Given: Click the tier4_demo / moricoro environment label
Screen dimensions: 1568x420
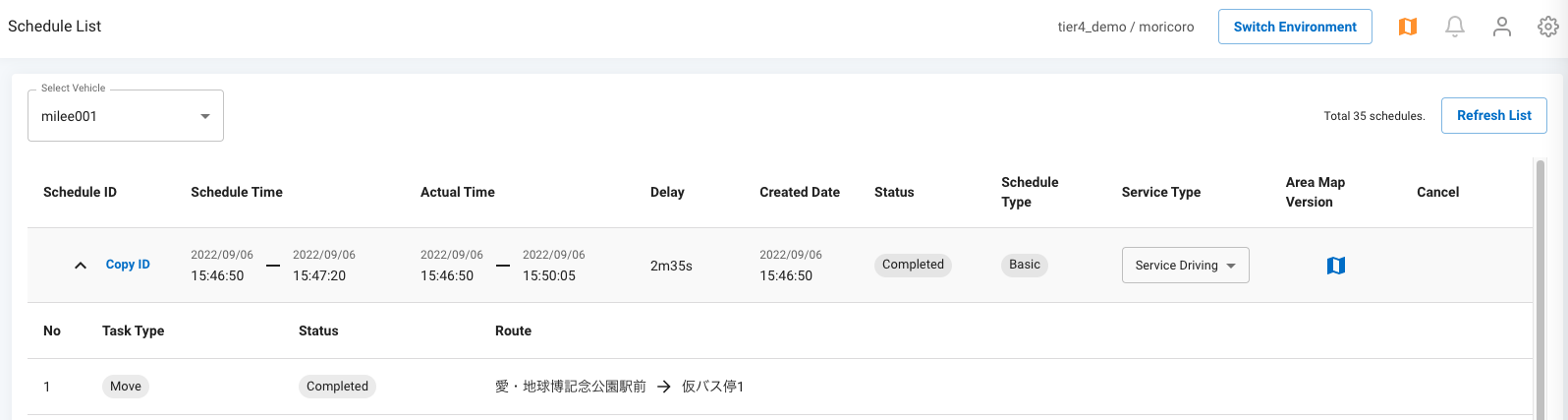Looking at the screenshot, I should [1126, 27].
